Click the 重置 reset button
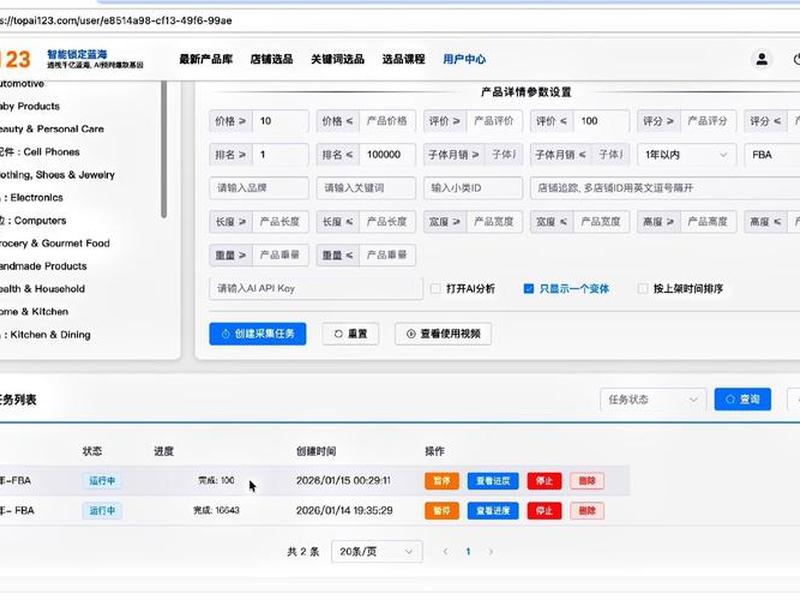Image resolution: width=800 pixels, height=600 pixels. 351,334
